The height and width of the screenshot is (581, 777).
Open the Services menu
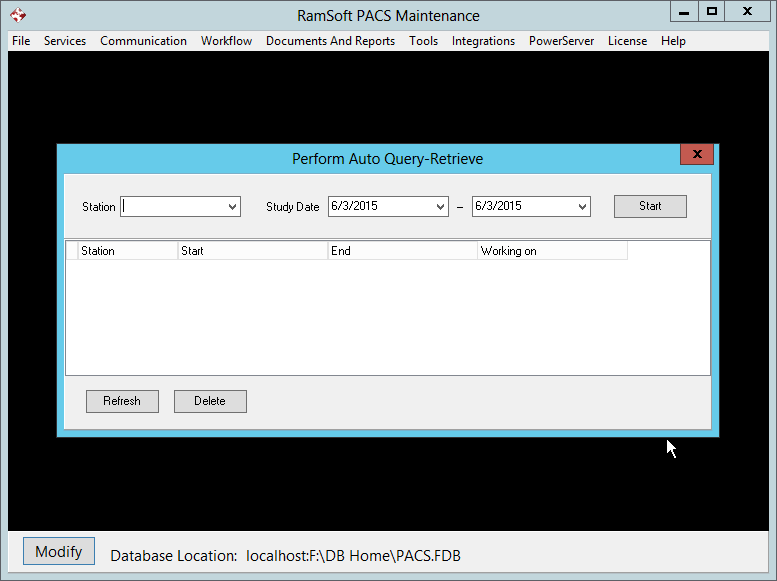tap(65, 41)
